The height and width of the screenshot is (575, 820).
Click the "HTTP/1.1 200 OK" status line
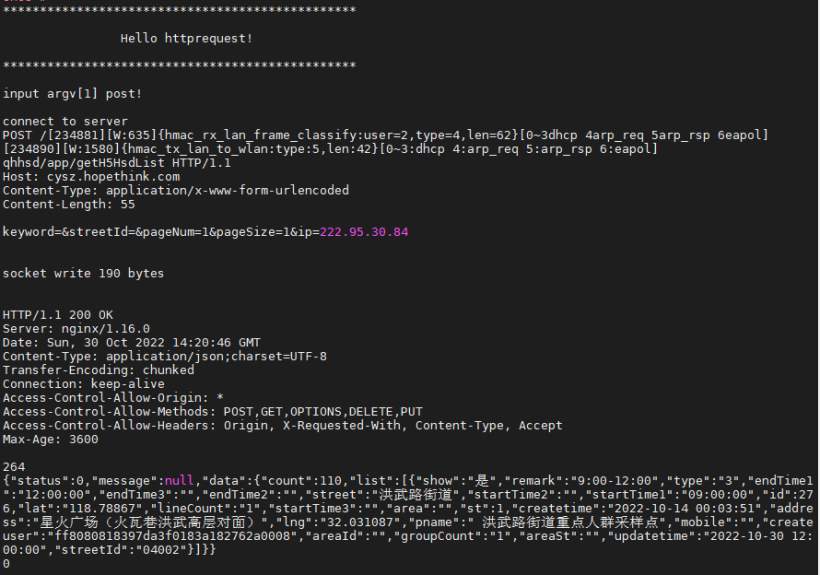point(58,315)
